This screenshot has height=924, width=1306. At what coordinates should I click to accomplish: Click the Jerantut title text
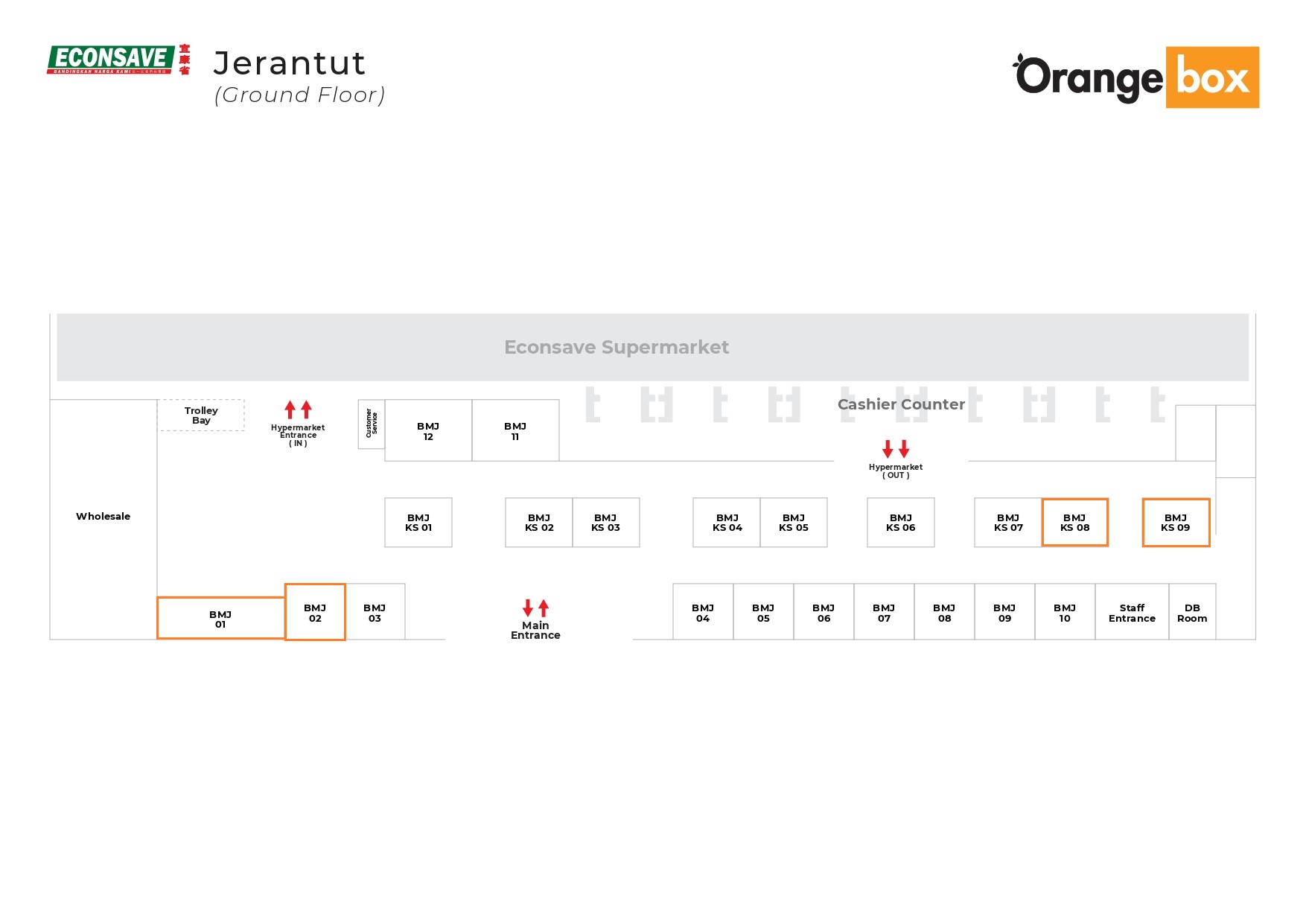point(290,64)
